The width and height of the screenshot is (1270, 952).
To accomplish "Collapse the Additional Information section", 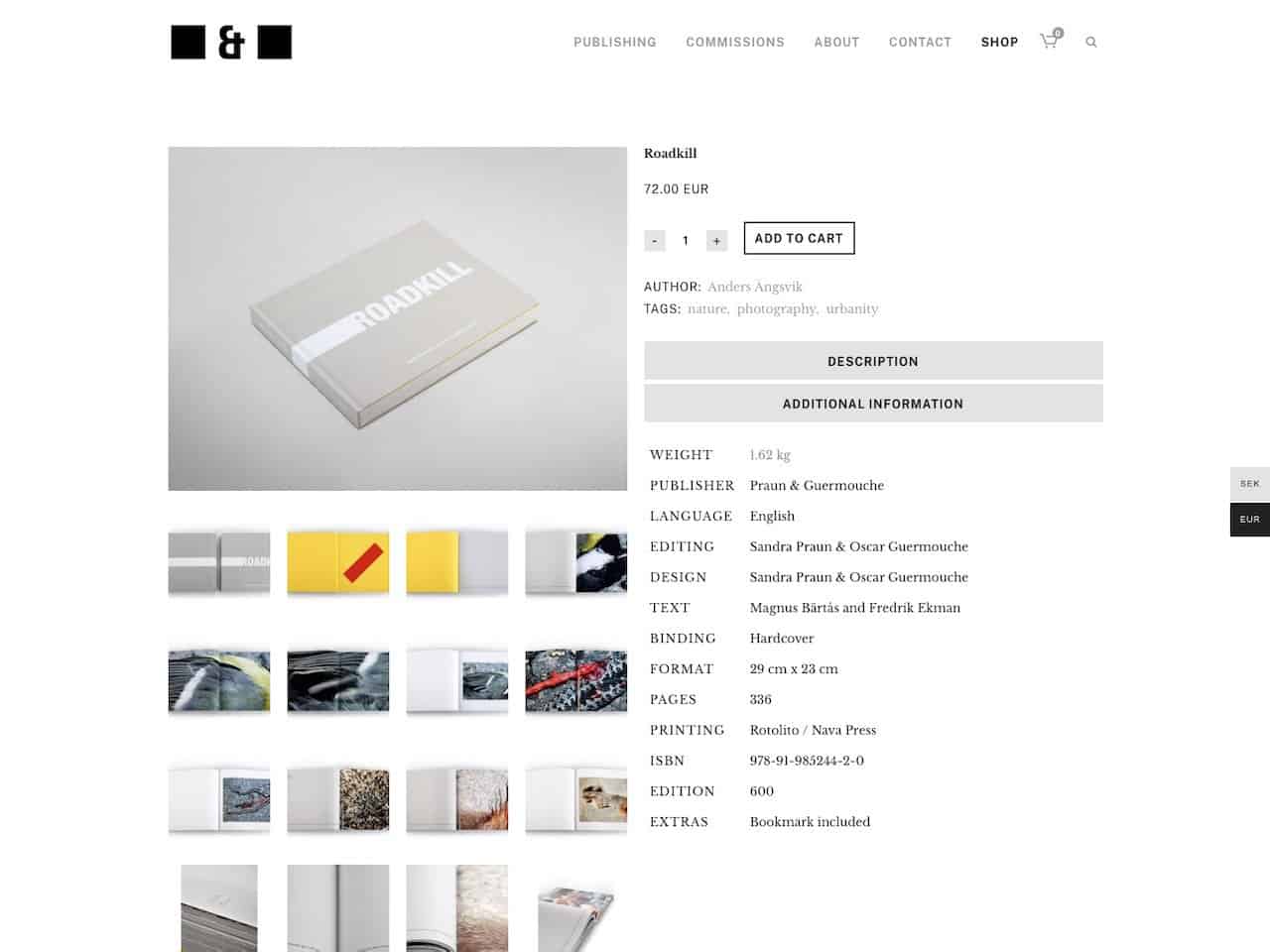I will tap(873, 404).
